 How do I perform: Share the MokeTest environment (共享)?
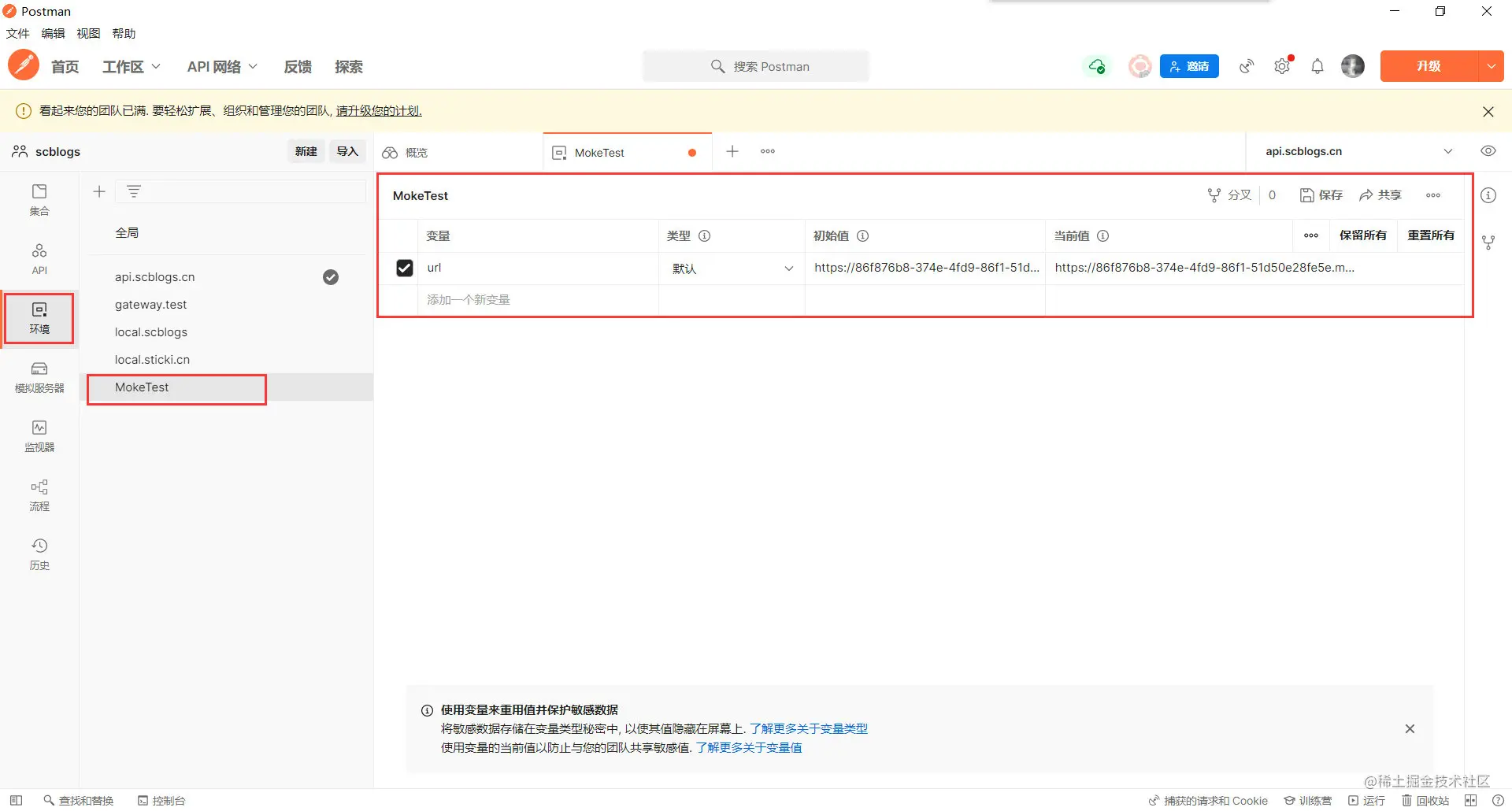click(1380, 195)
